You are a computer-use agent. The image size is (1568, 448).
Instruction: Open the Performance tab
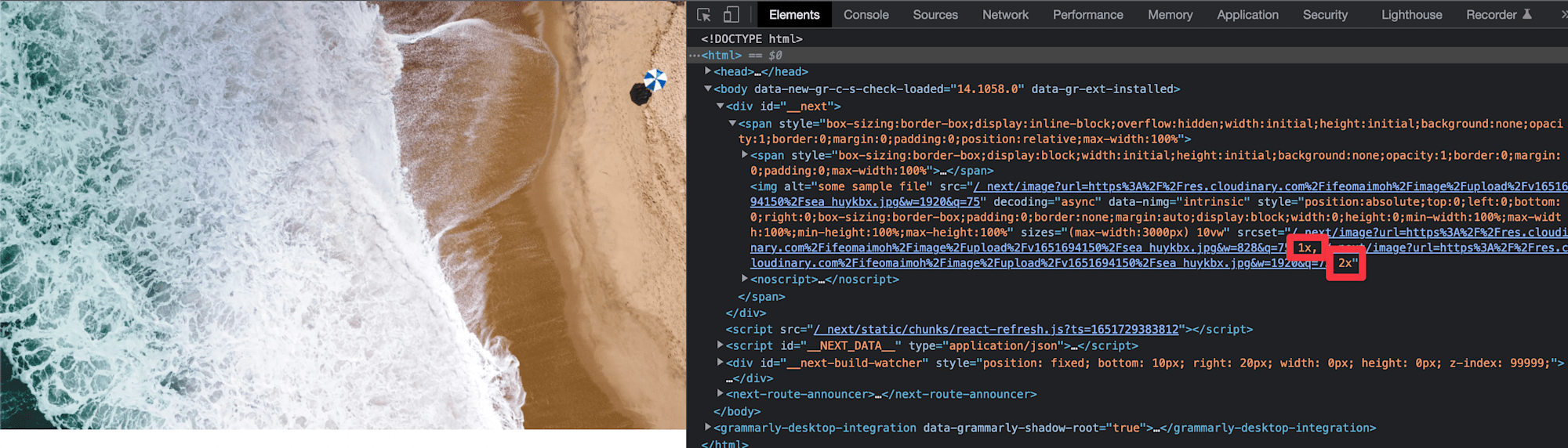pyautogui.click(x=1087, y=15)
